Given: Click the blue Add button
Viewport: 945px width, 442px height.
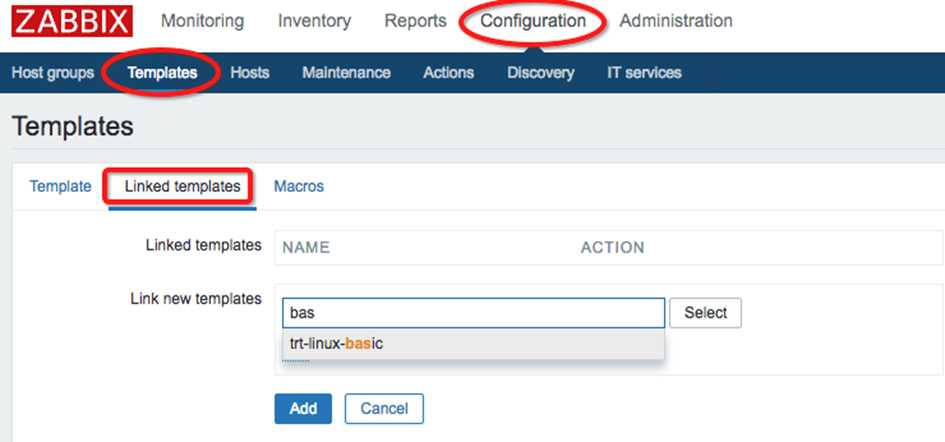Looking at the screenshot, I should pos(303,409).
